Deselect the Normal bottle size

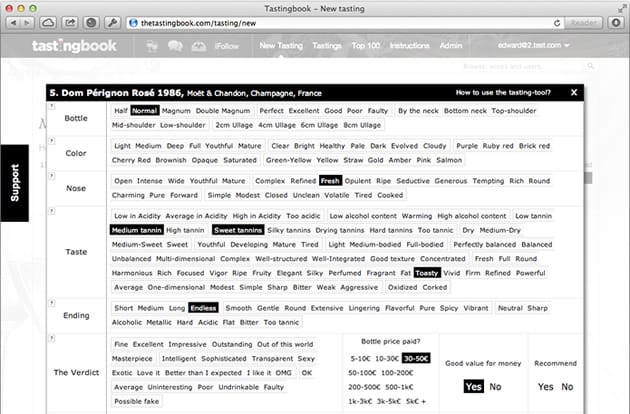tap(145, 111)
